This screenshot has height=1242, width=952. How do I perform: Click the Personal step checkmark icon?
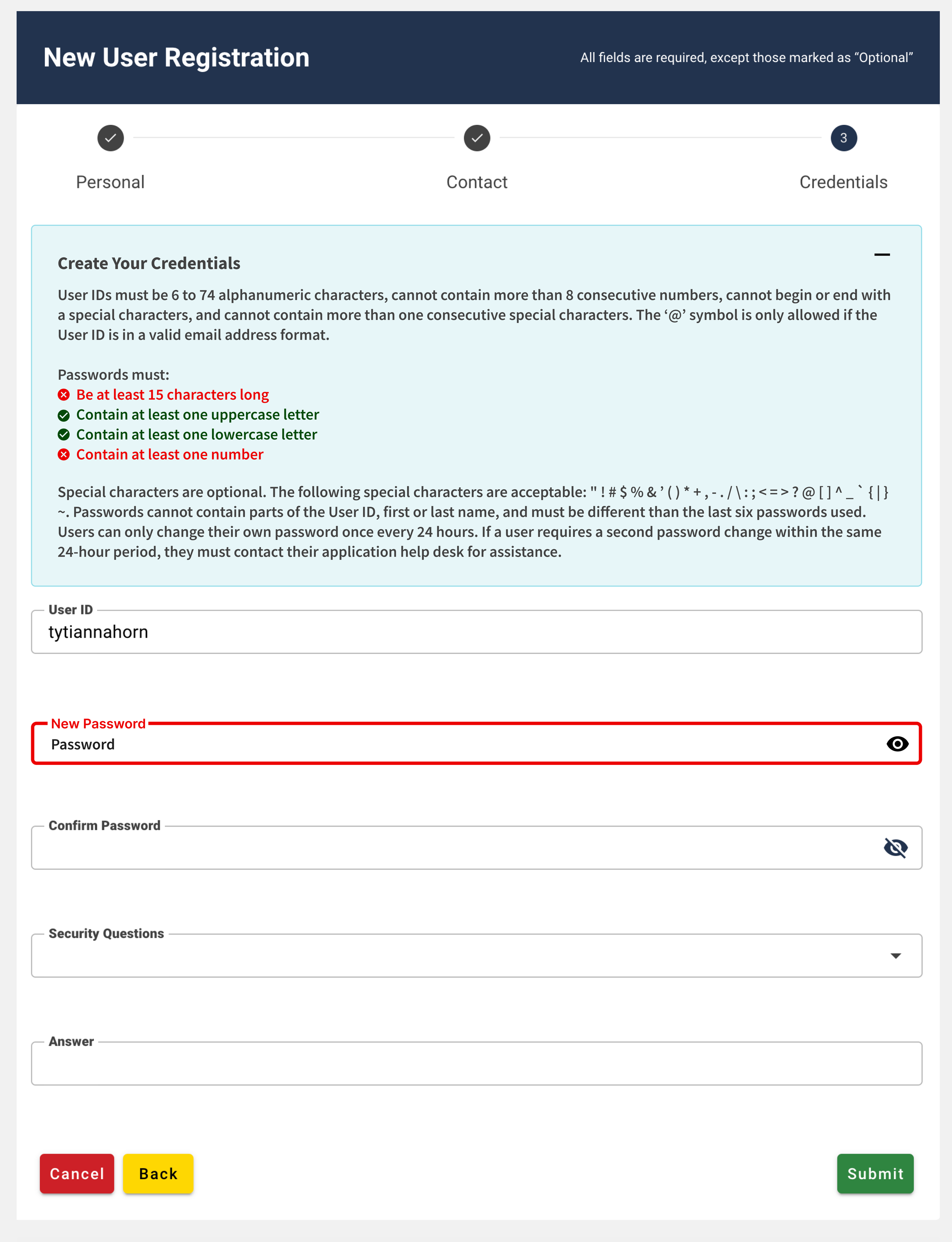110,138
